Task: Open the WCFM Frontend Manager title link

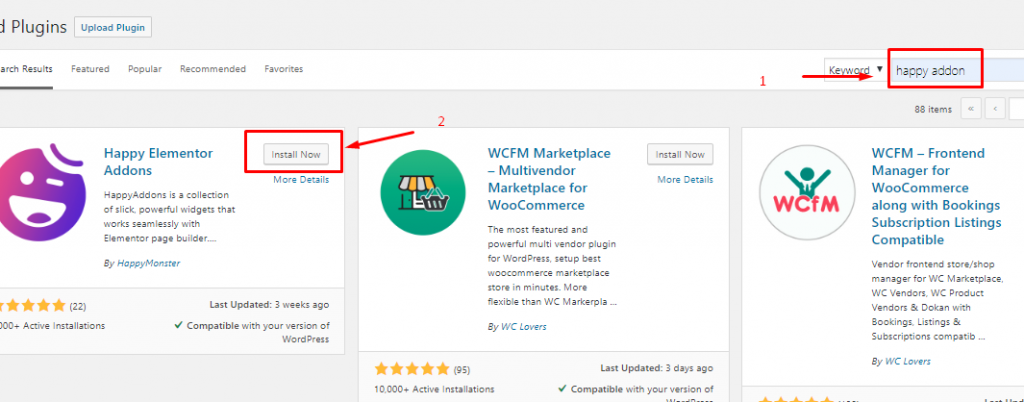Action: pyautogui.click(x=936, y=196)
